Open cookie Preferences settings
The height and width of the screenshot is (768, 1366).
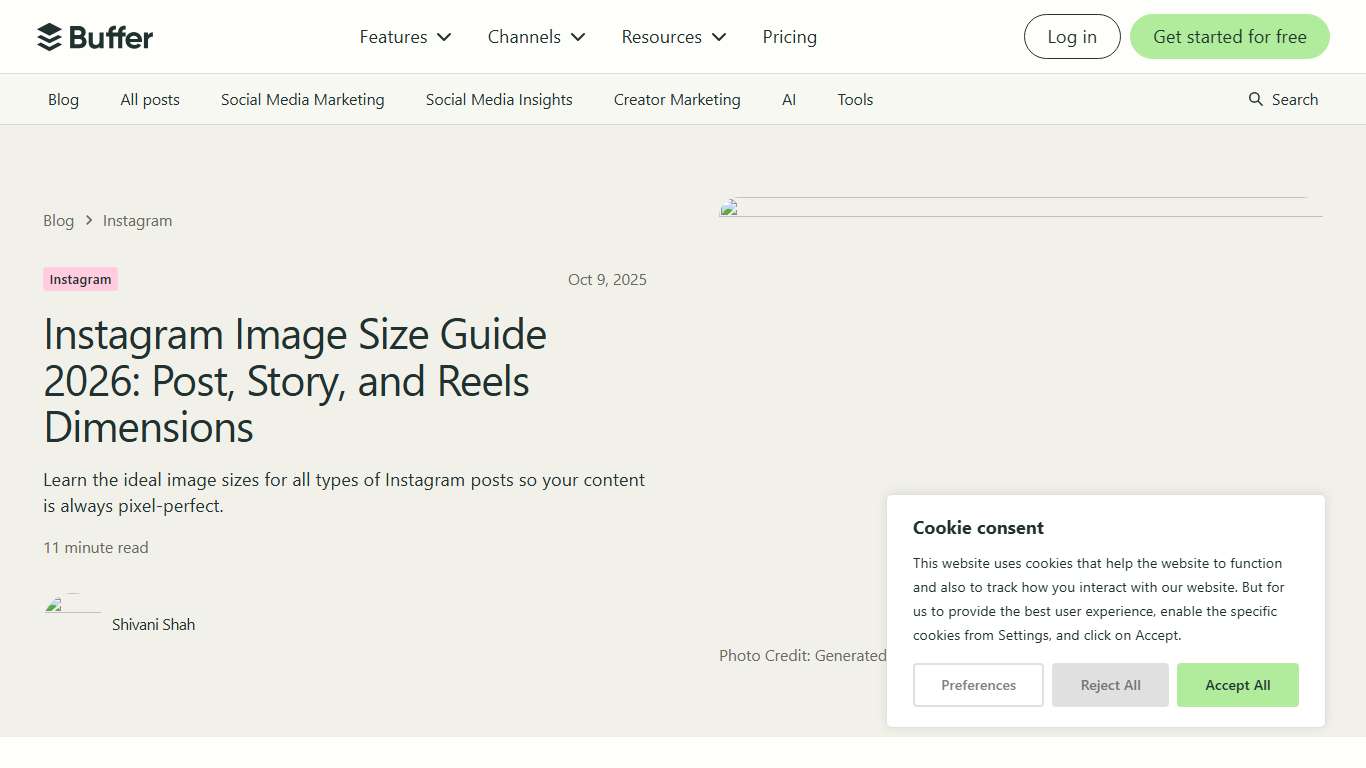pyautogui.click(x=977, y=685)
